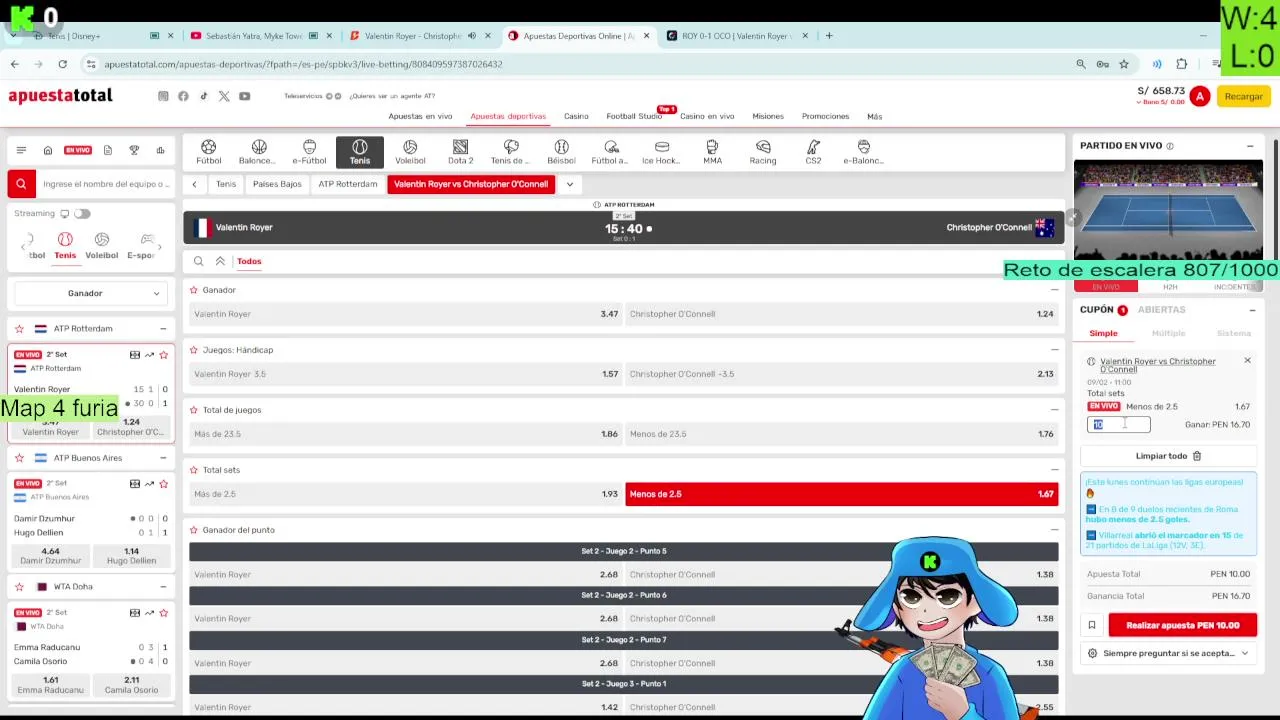Collapse the Cupón panel
The image size is (1280, 720).
tap(1252, 310)
